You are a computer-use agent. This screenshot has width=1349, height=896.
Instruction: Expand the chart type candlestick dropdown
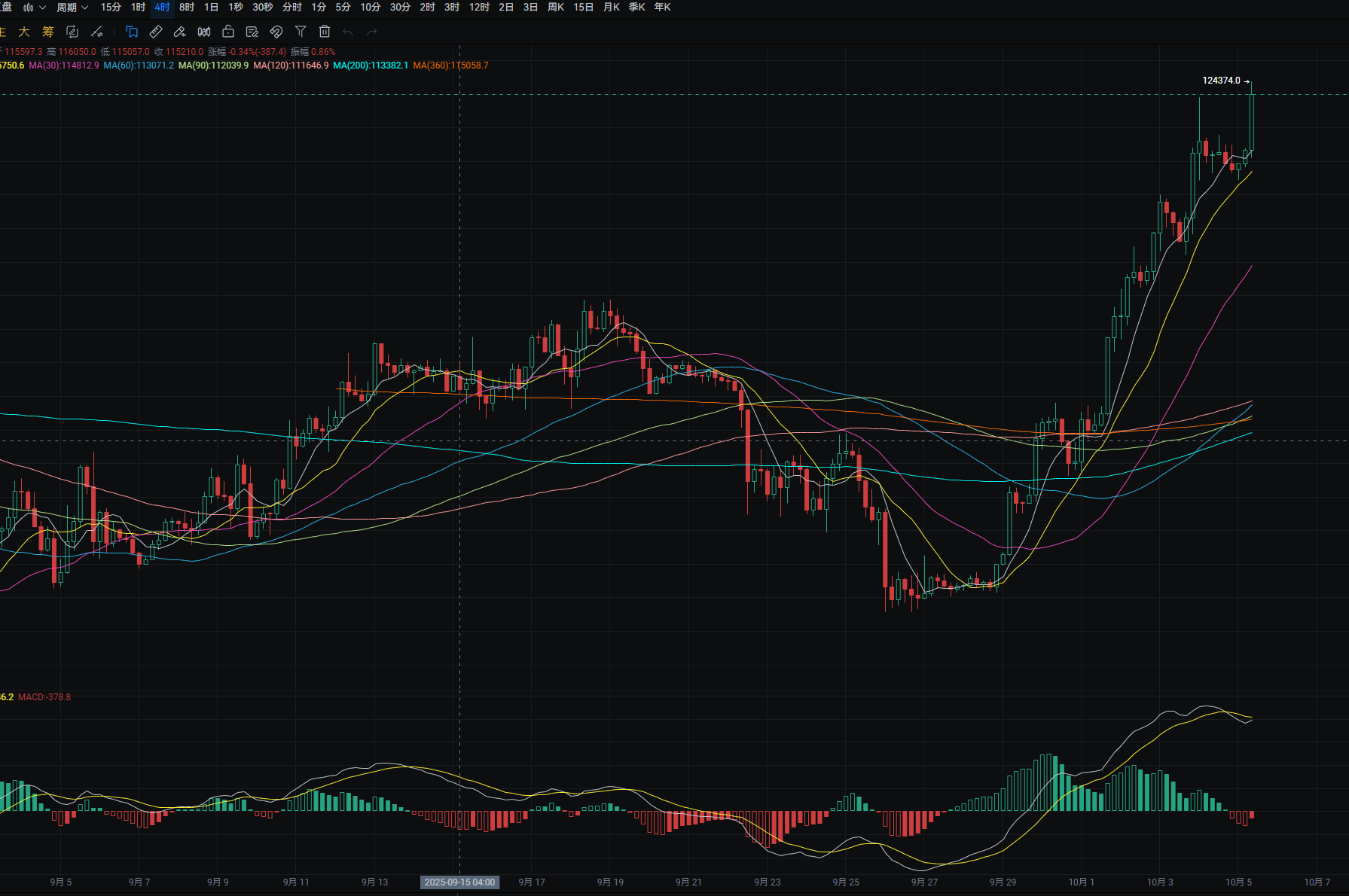34,8
